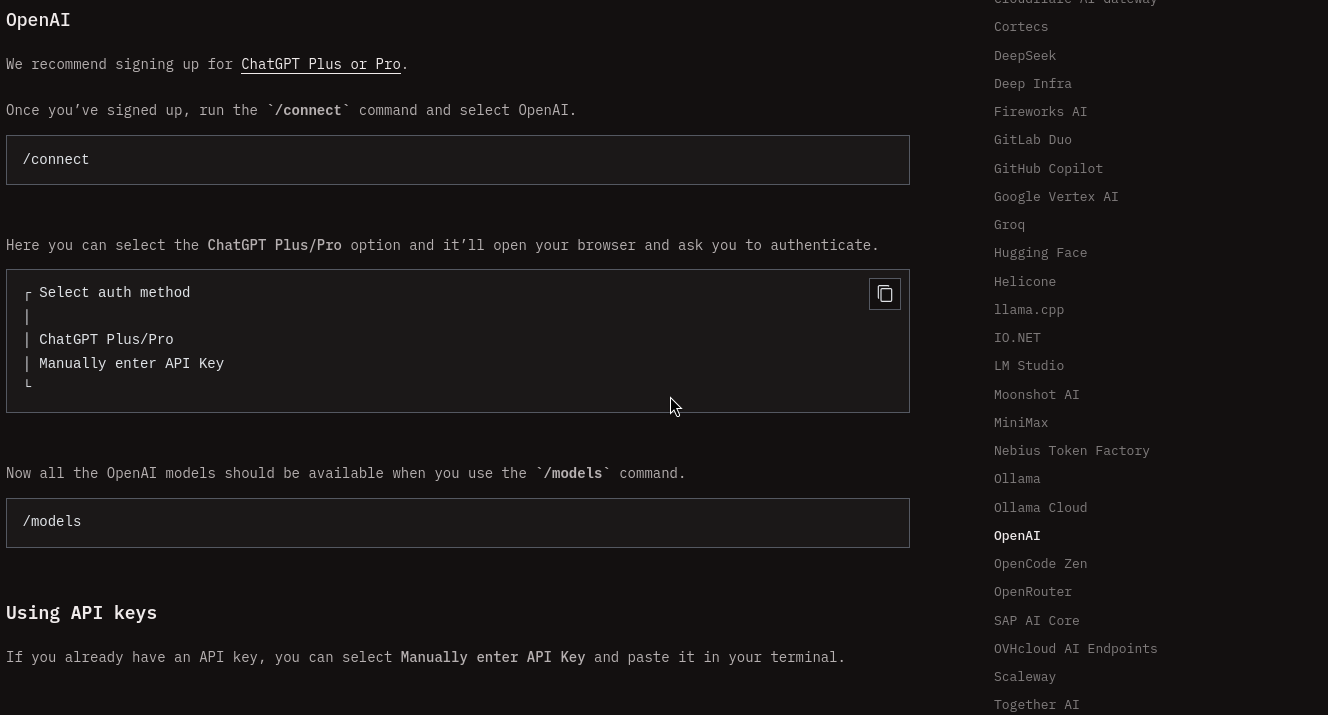Jump to OpenRouter provider

point(1033,592)
